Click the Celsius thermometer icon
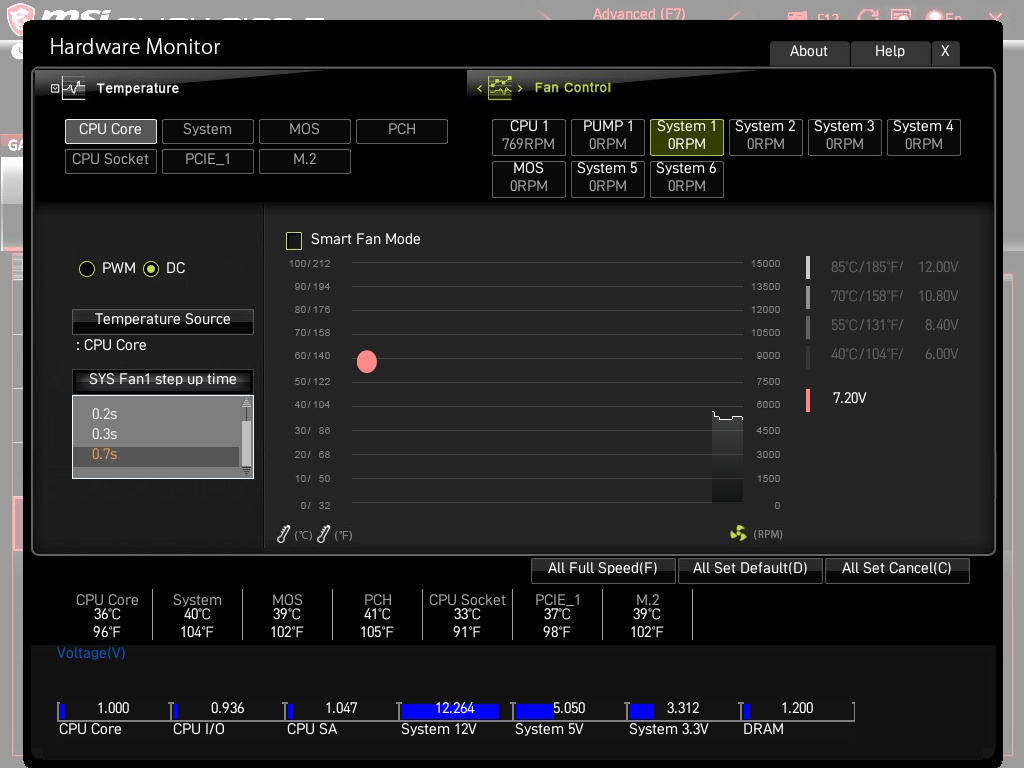1024x768 pixels. point(283,534)
